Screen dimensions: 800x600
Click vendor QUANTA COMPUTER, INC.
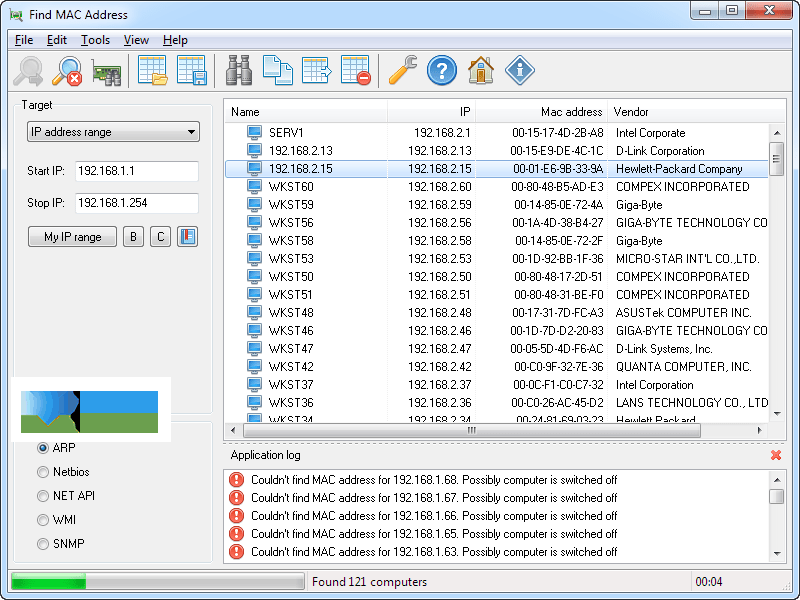coord(683,366)
